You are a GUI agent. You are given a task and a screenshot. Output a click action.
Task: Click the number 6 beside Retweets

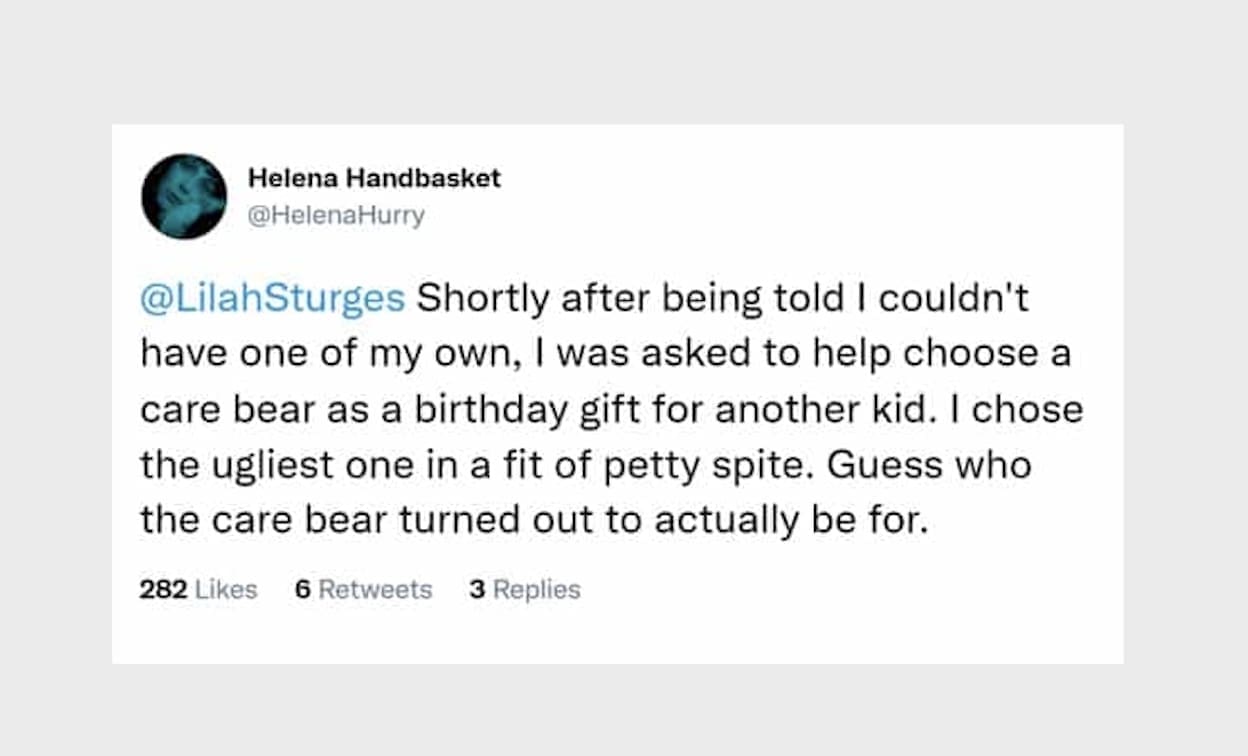click(x=303, y=590)
